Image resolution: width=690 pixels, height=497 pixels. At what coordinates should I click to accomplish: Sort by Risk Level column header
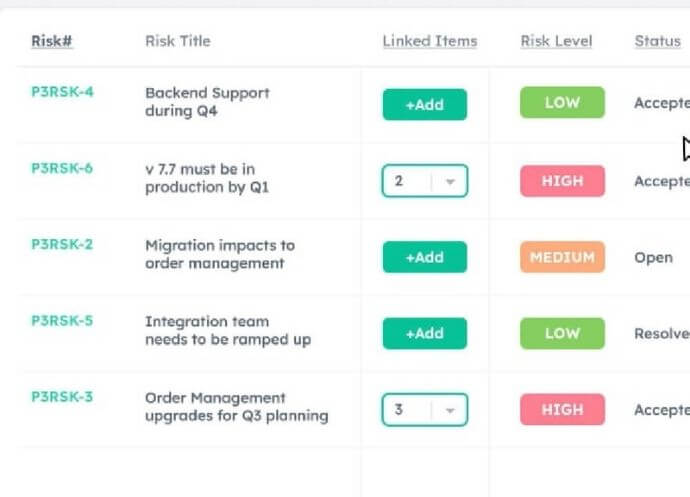[x=556, y=41]
